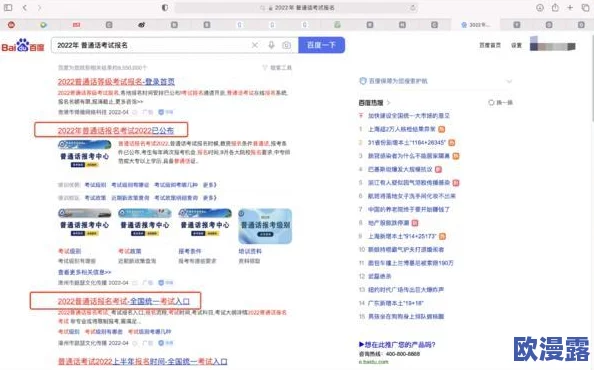594x370 pixels.
Task: Add a new tab with the plus icon
Action: 570,8
